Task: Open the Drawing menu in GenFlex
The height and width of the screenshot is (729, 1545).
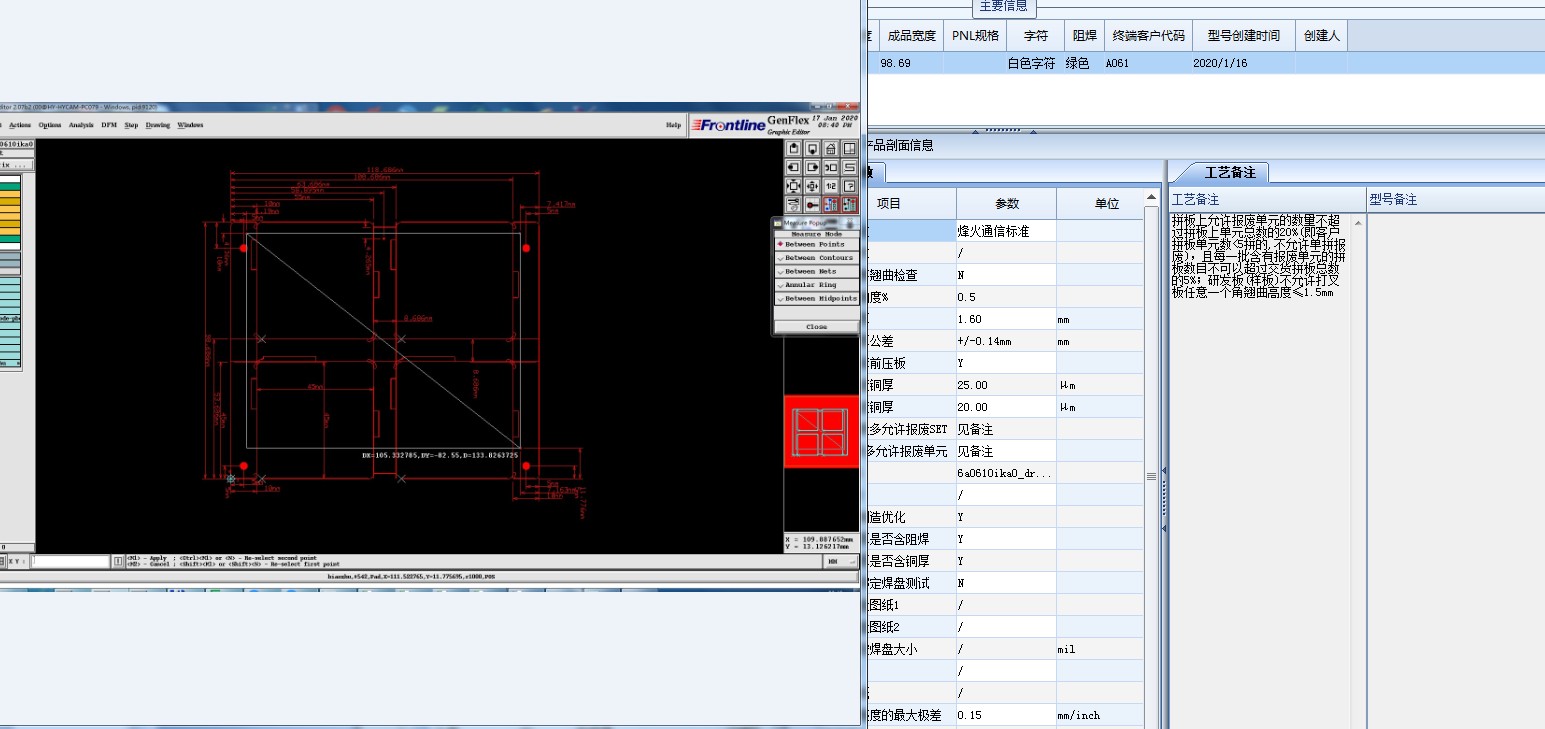Action: tap(158, 125)
